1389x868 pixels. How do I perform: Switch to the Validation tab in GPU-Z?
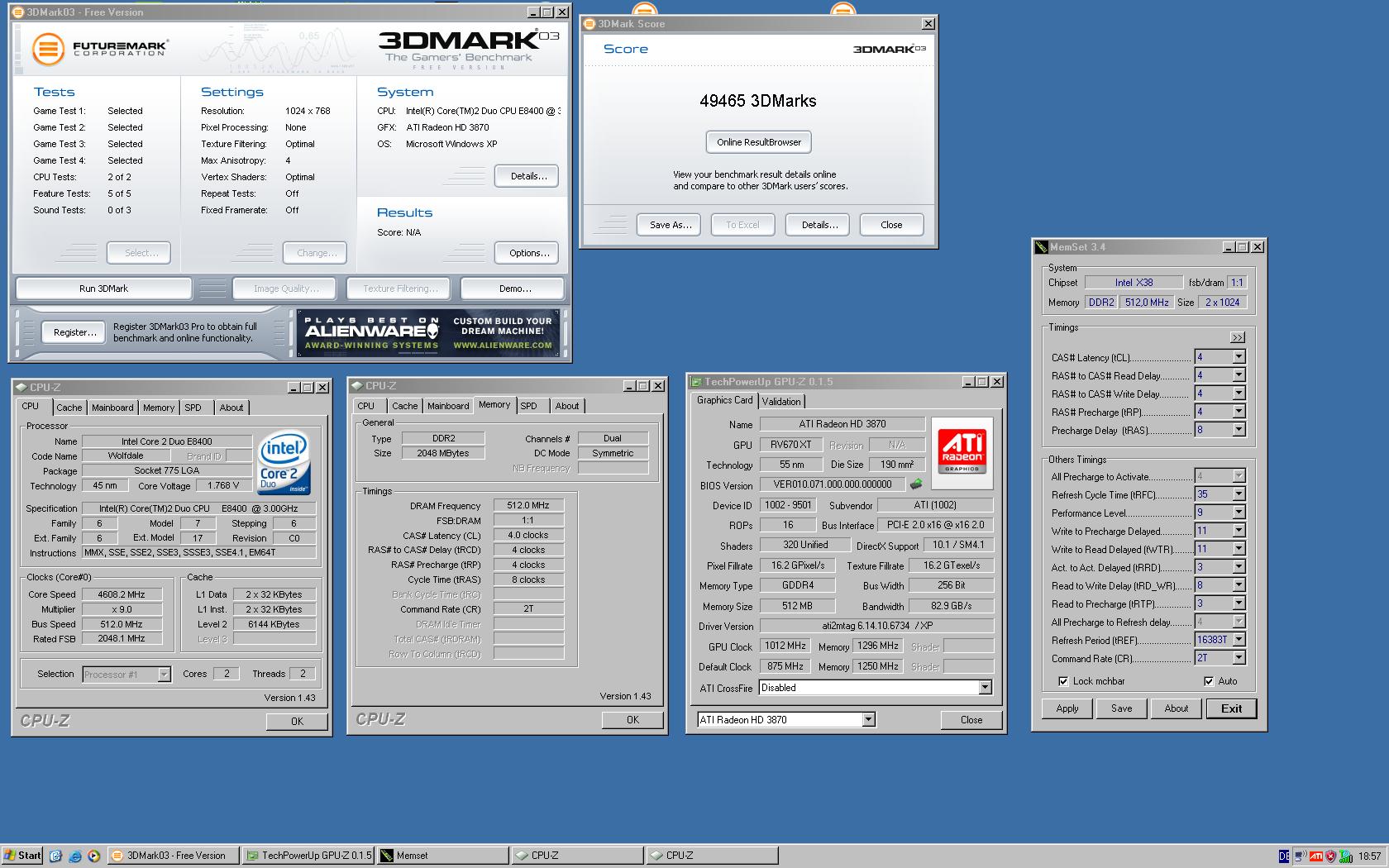(781, 402)
